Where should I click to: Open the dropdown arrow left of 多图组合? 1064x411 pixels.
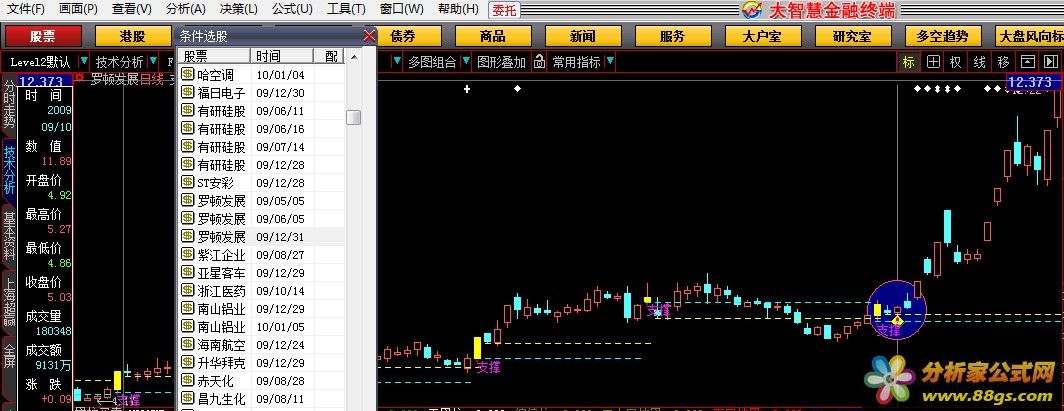pyautogui.click(x=397, y=62)
